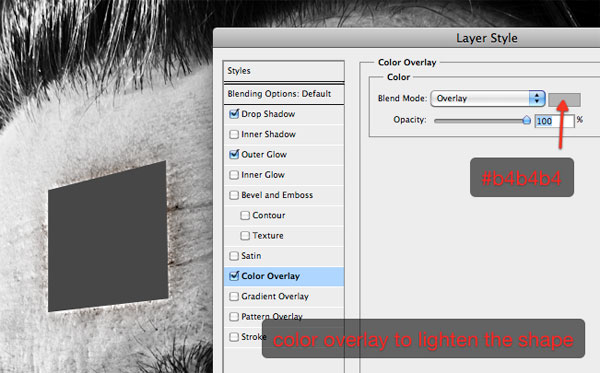Image resolution: width=600 pixels, height=373 pixels.
Task: Enable the Inner Shadow checkbox
Action: [234, 134]
